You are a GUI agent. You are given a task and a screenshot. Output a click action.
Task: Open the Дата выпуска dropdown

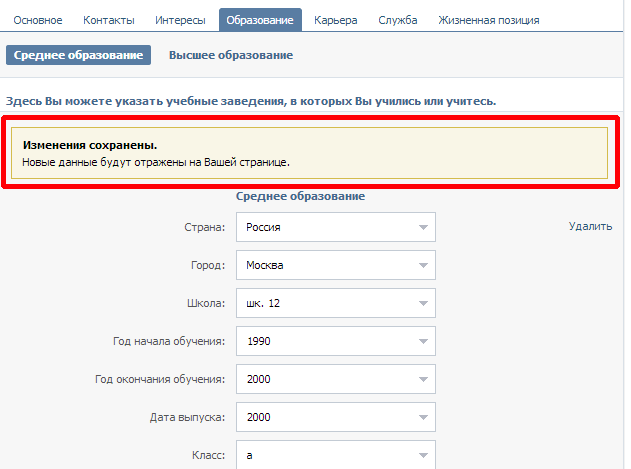click(336, 417)
